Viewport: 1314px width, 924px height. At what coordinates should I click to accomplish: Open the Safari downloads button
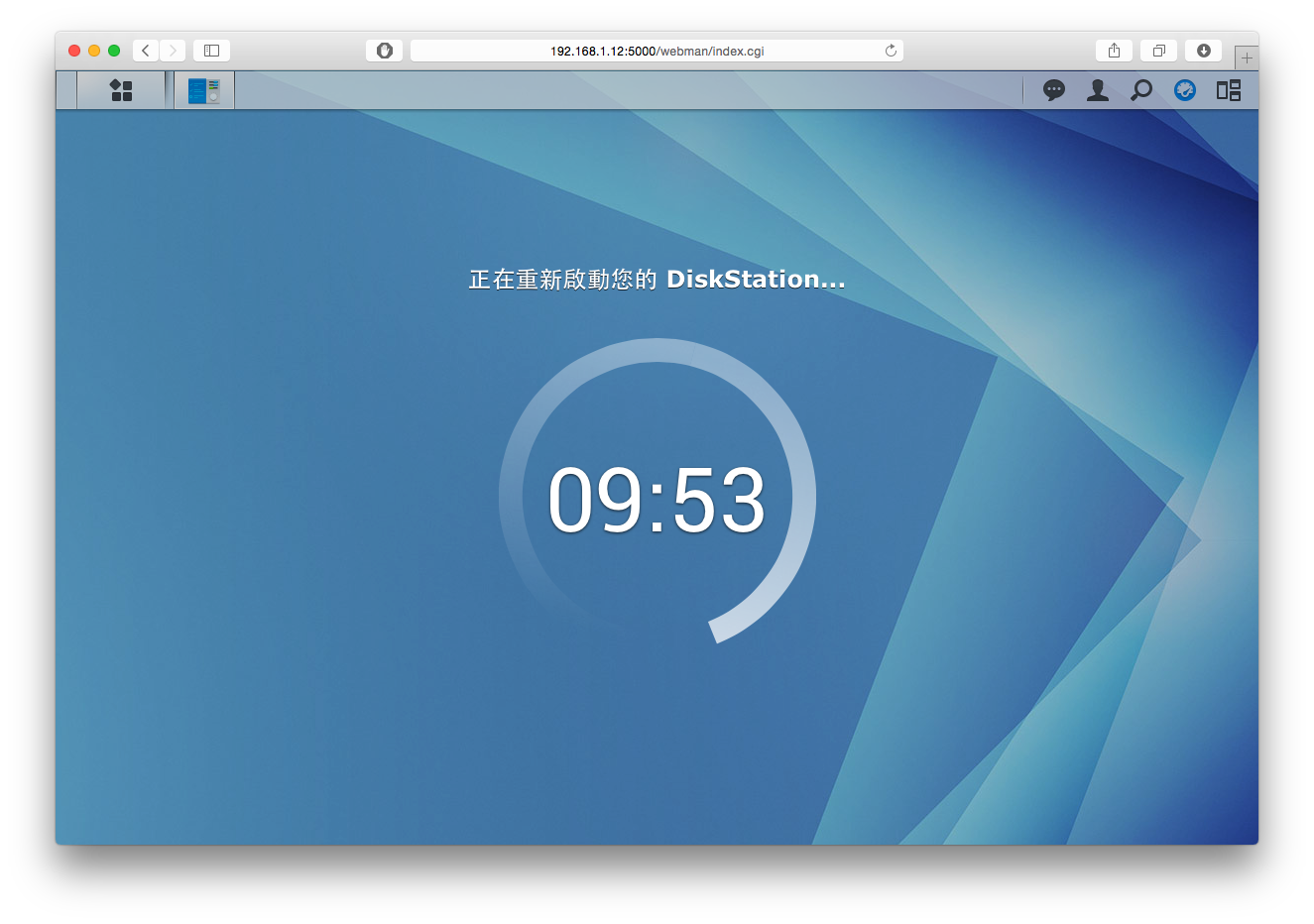pos(1203,51)
